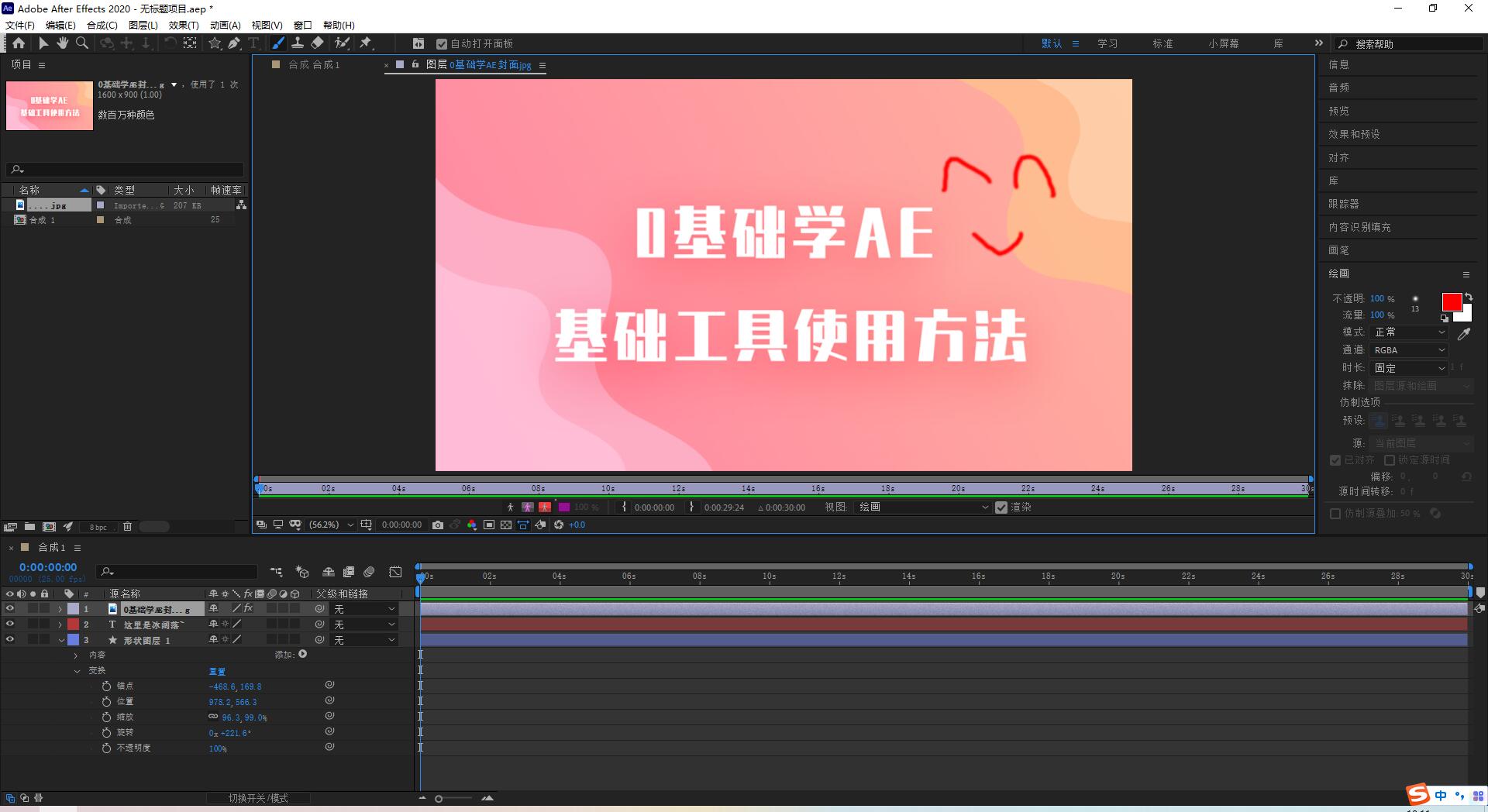The height and width of the screenshot is (812, 1488).
Task: Select the Zoom magnifier tool
Action: [81, 43]
